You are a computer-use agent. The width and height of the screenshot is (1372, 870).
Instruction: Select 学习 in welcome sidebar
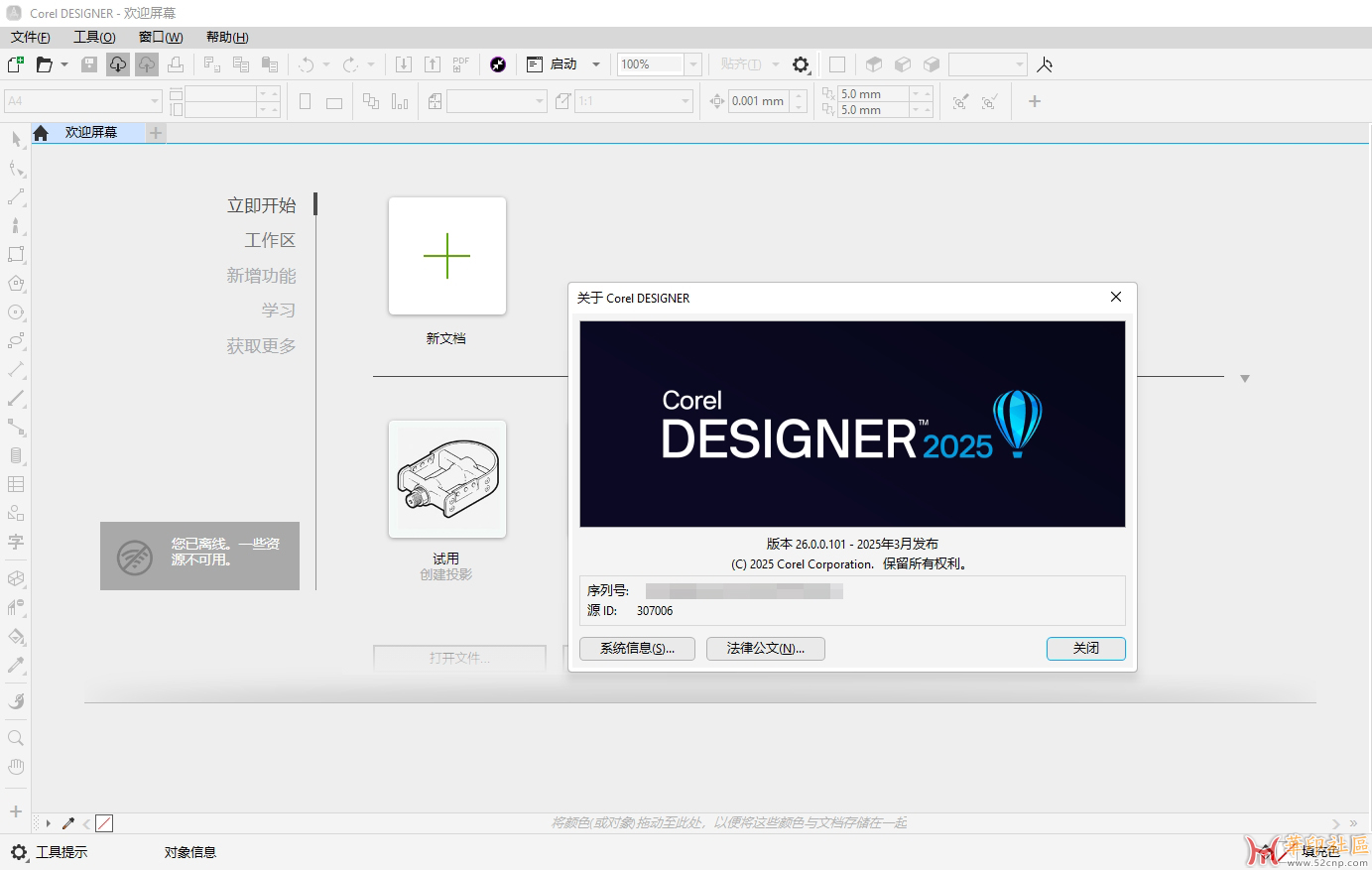(279, 311)
